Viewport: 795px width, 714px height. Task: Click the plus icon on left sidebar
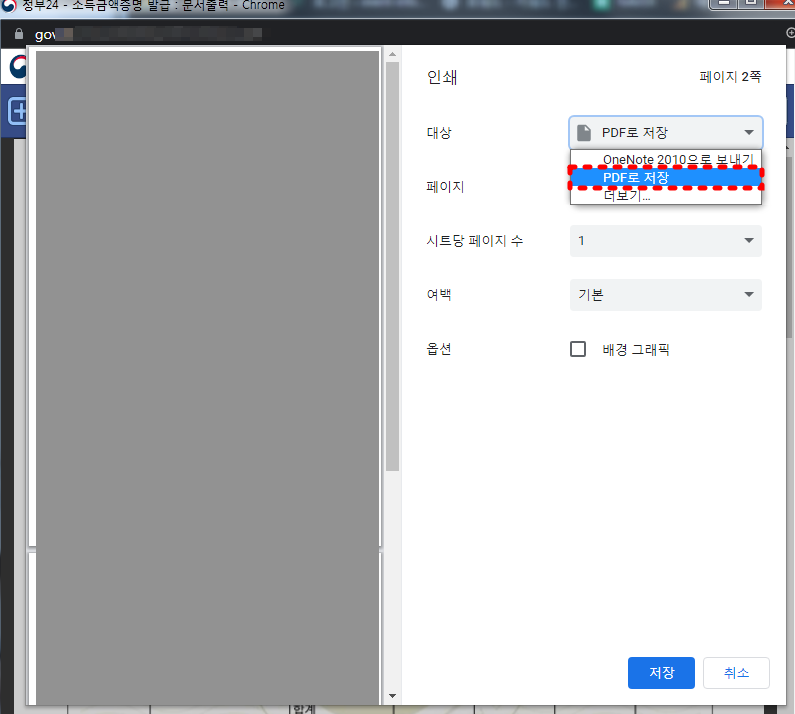pos(18,111)
